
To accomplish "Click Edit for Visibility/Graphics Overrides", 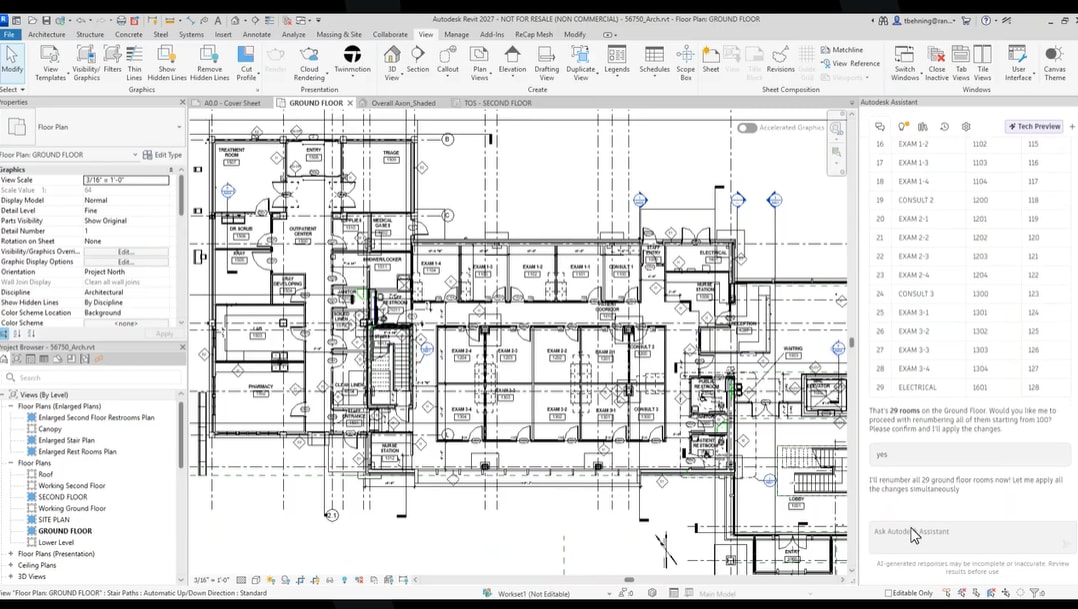I will tap(126, 252).
